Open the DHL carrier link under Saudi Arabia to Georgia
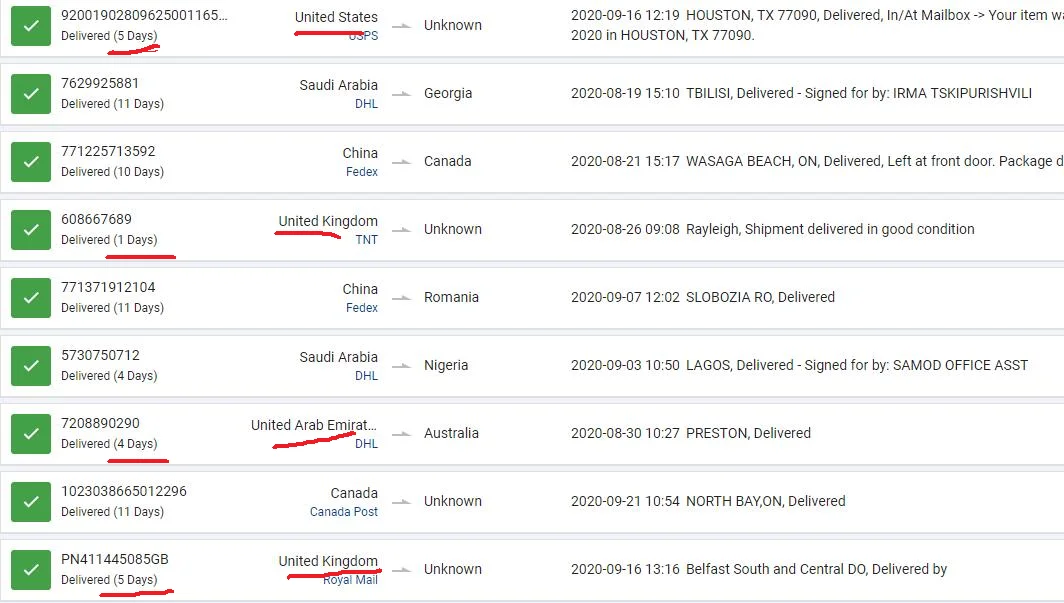This screenshot has width=1064, height=603. click(x=366, y=104)
